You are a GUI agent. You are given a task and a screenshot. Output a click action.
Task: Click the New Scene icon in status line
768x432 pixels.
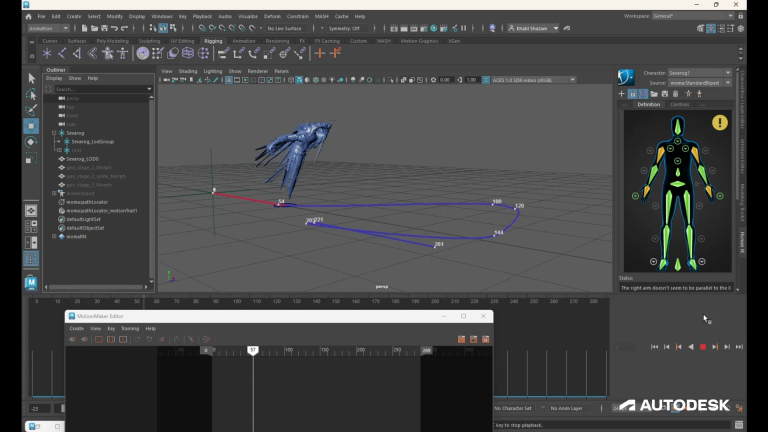[x=84, y=28]
